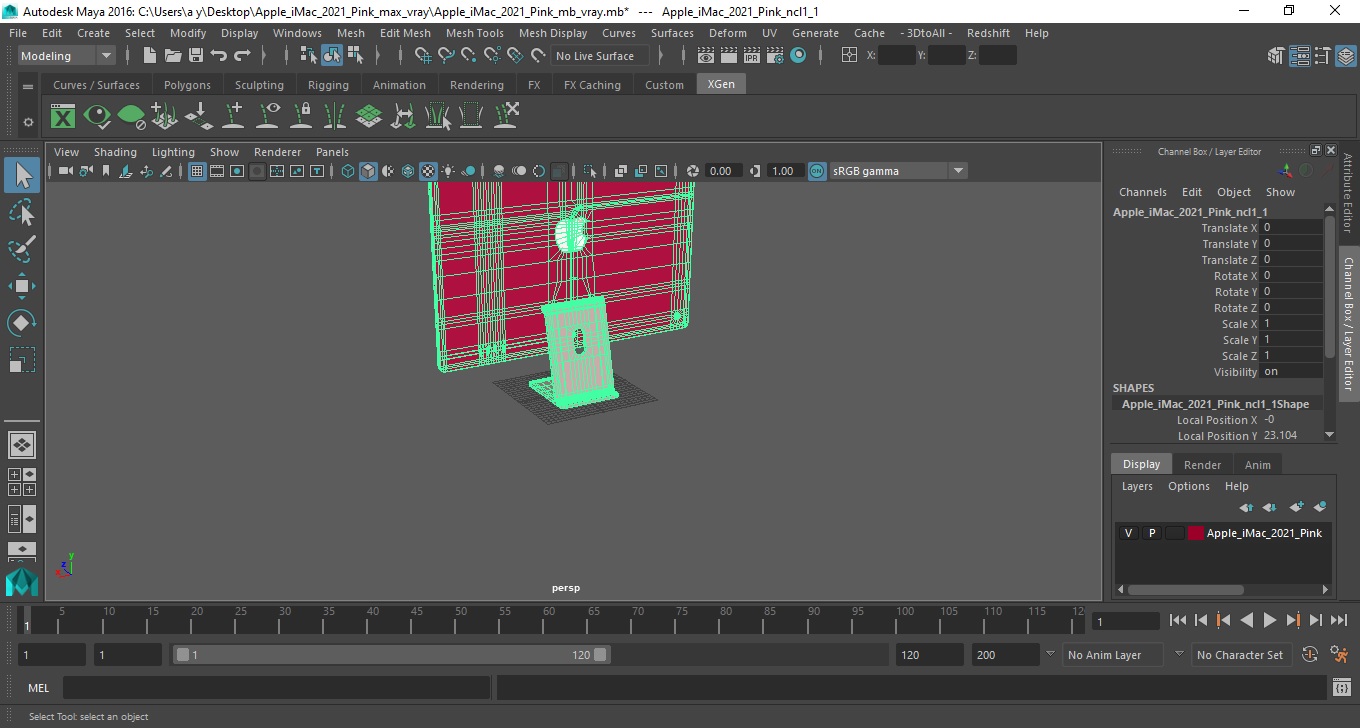This screenshot has height=728, width=1360.
Task: Click the MEL command line input
Action: coord(276,688)
